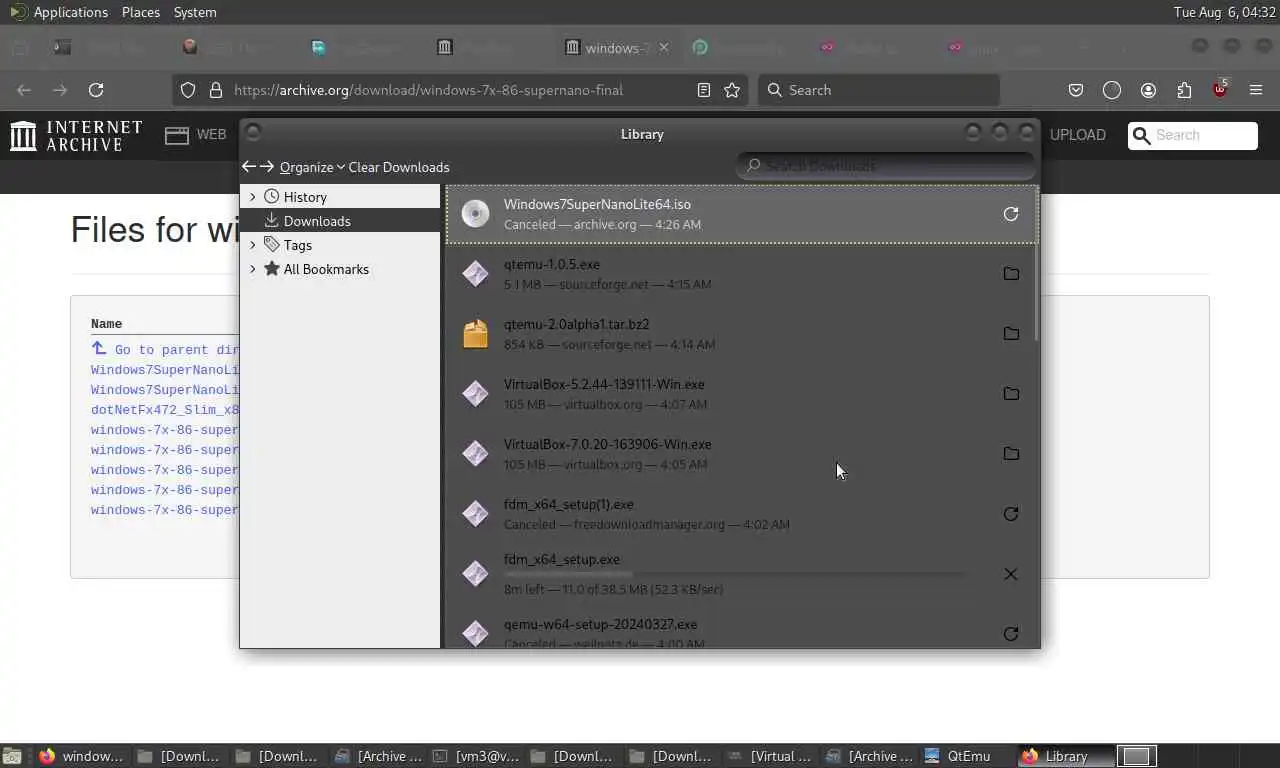Expand Tags tree node
The height and width of the screenshot is (768, 1280).
(x=252, y=245)
